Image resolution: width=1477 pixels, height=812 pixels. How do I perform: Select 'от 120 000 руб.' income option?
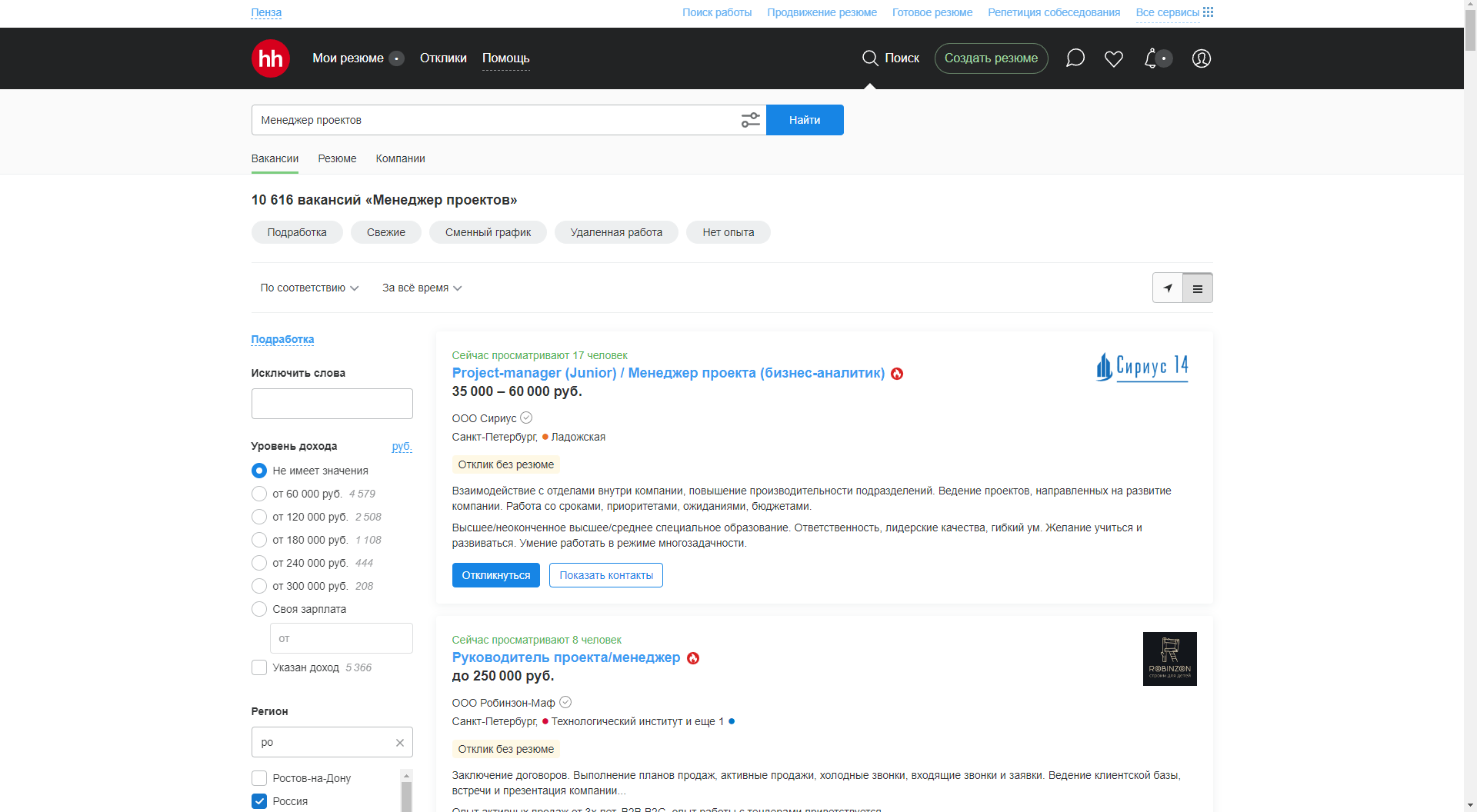pos(259,517)
